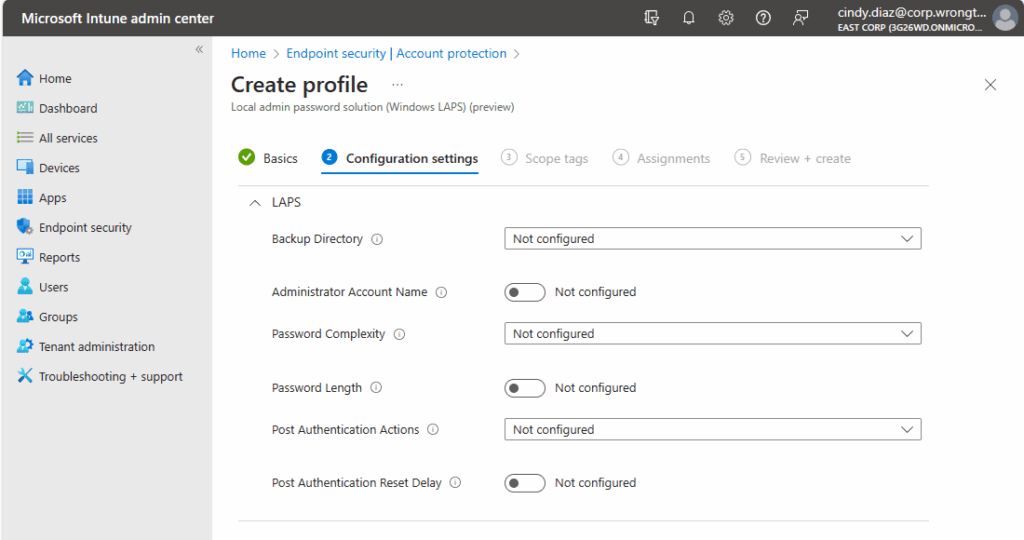Click the info icon beside Password Length
This screenshot has height=540, width=1024.
click(376, 388)
